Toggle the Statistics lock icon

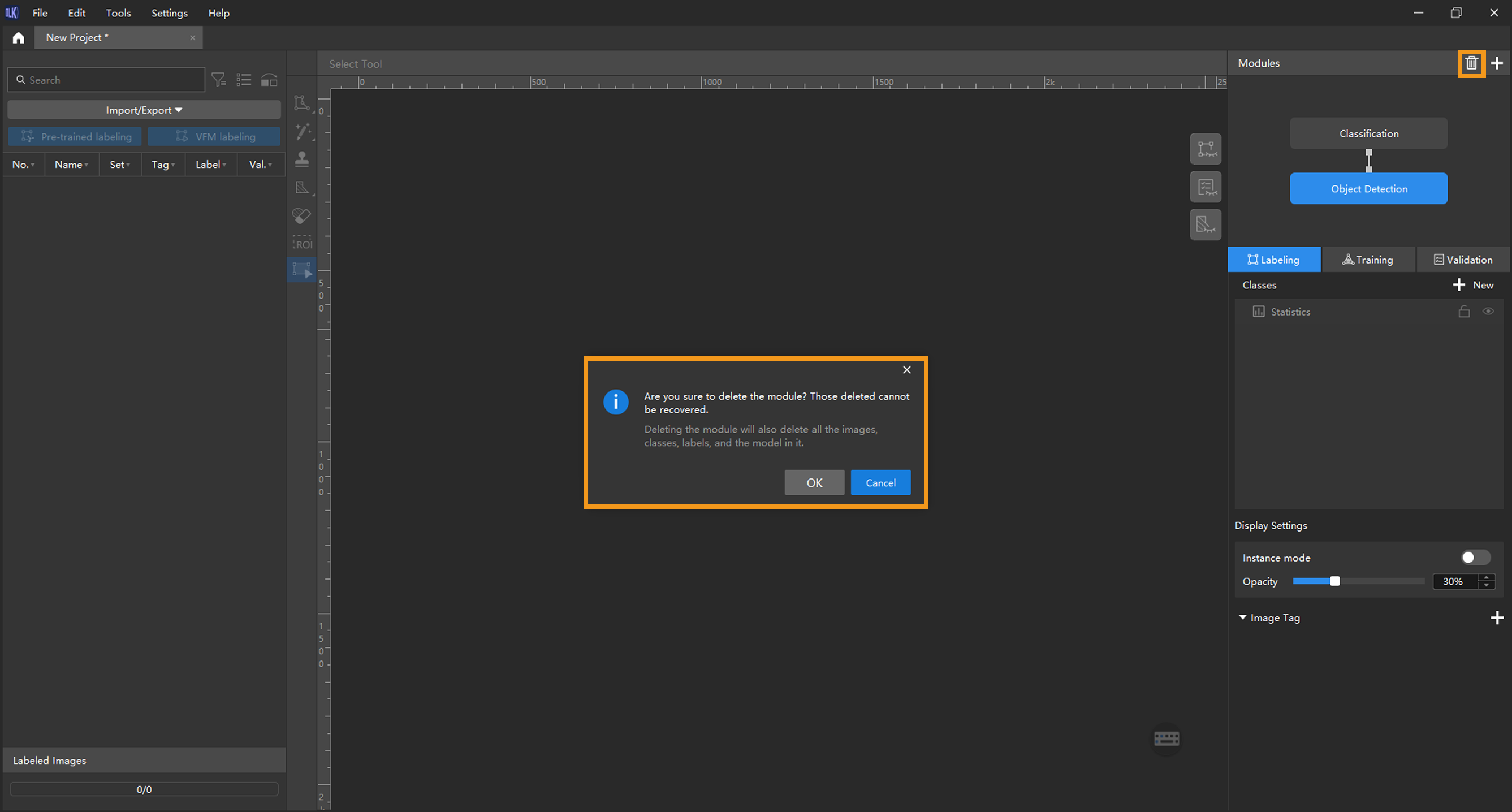point(1464,311)
